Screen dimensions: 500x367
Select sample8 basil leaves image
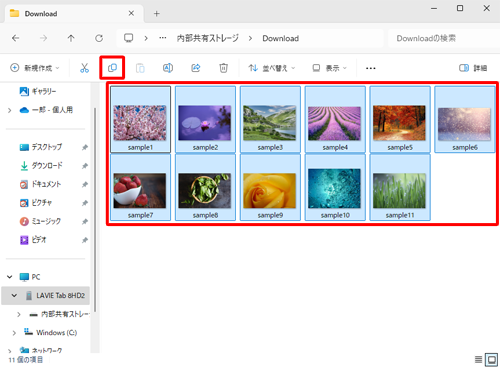coord(205,187)
